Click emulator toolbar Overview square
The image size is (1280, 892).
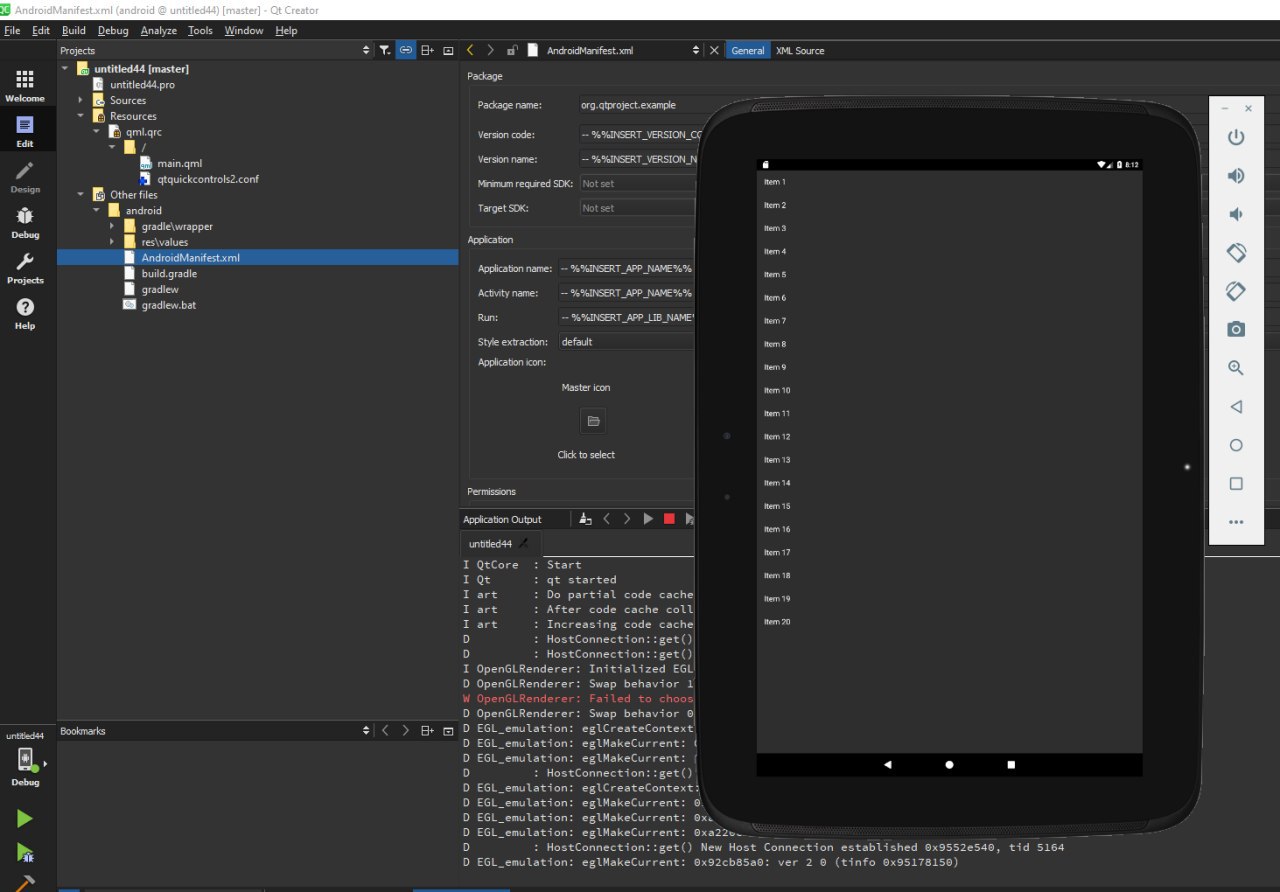(x=1236, y=484)
